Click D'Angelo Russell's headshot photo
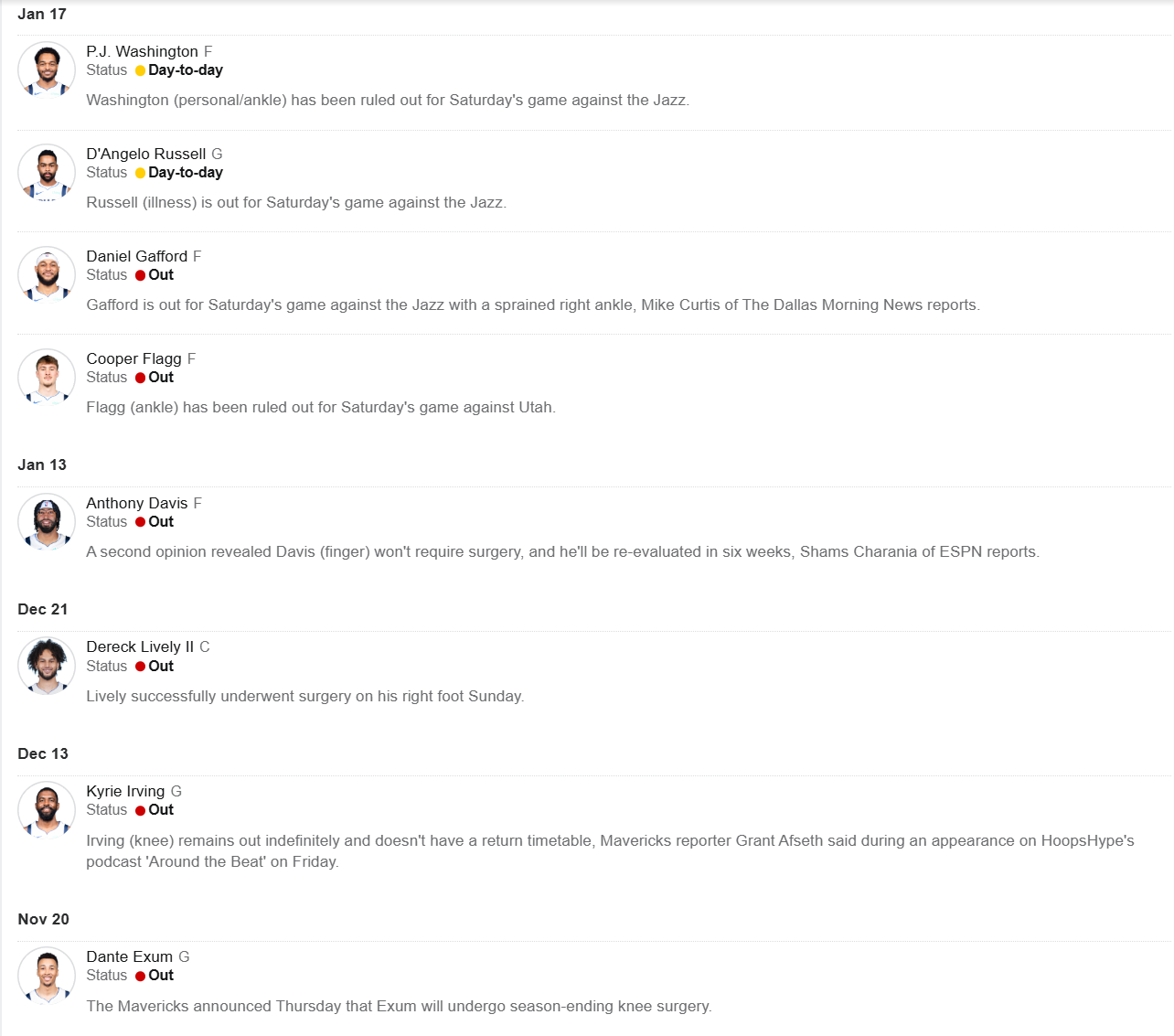Screen dimensions: 1174x1036 tap(47, 172)
